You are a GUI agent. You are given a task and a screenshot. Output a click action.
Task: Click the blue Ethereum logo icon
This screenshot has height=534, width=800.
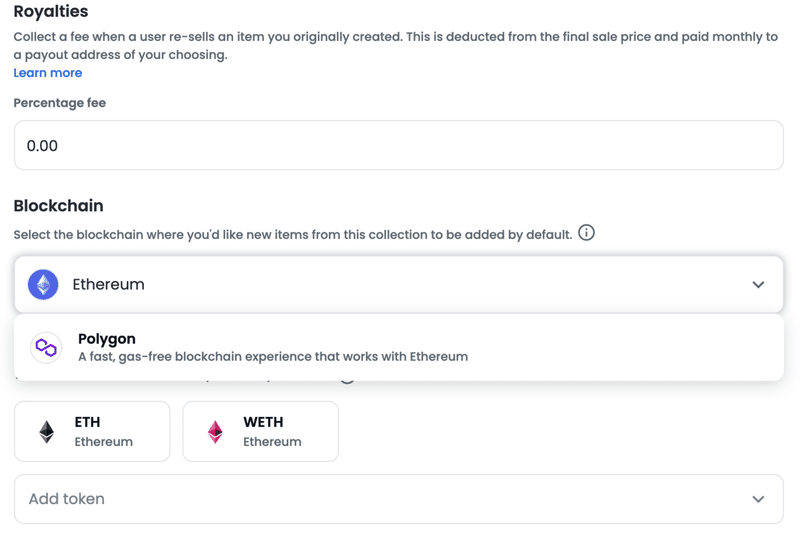43,284
